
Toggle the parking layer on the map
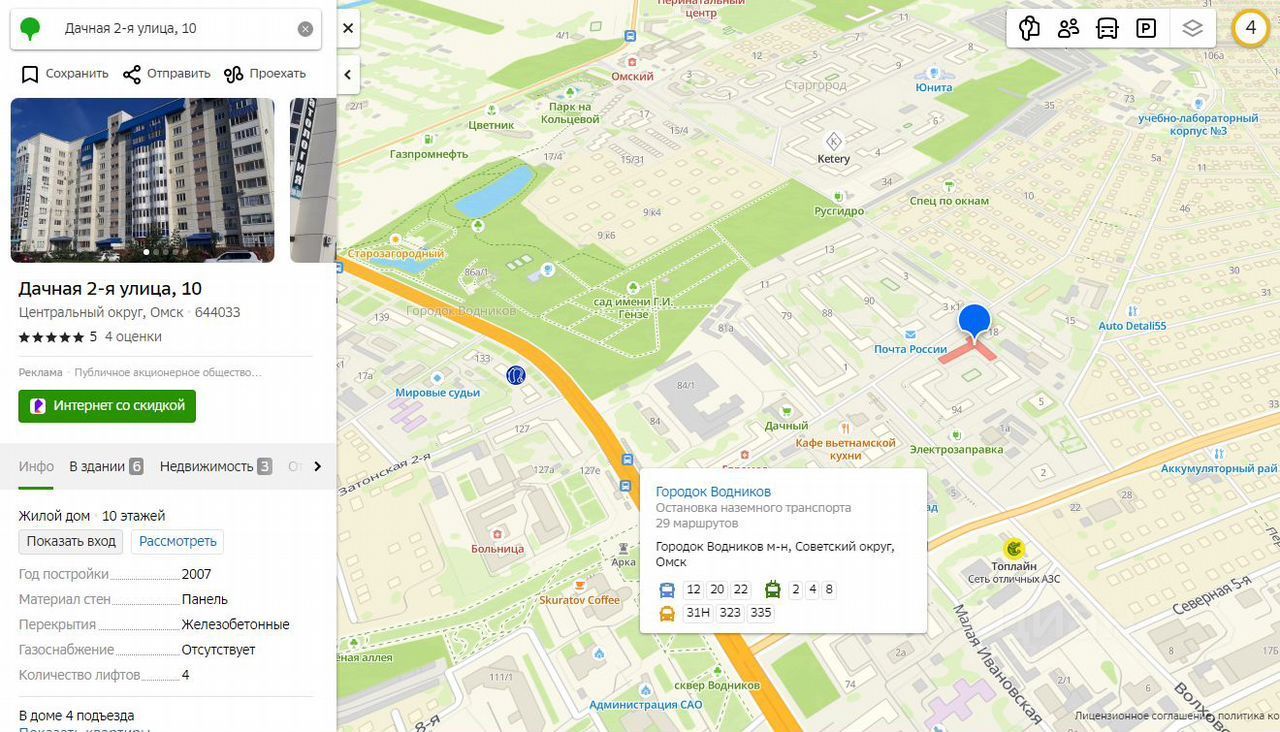(1146, 28)
